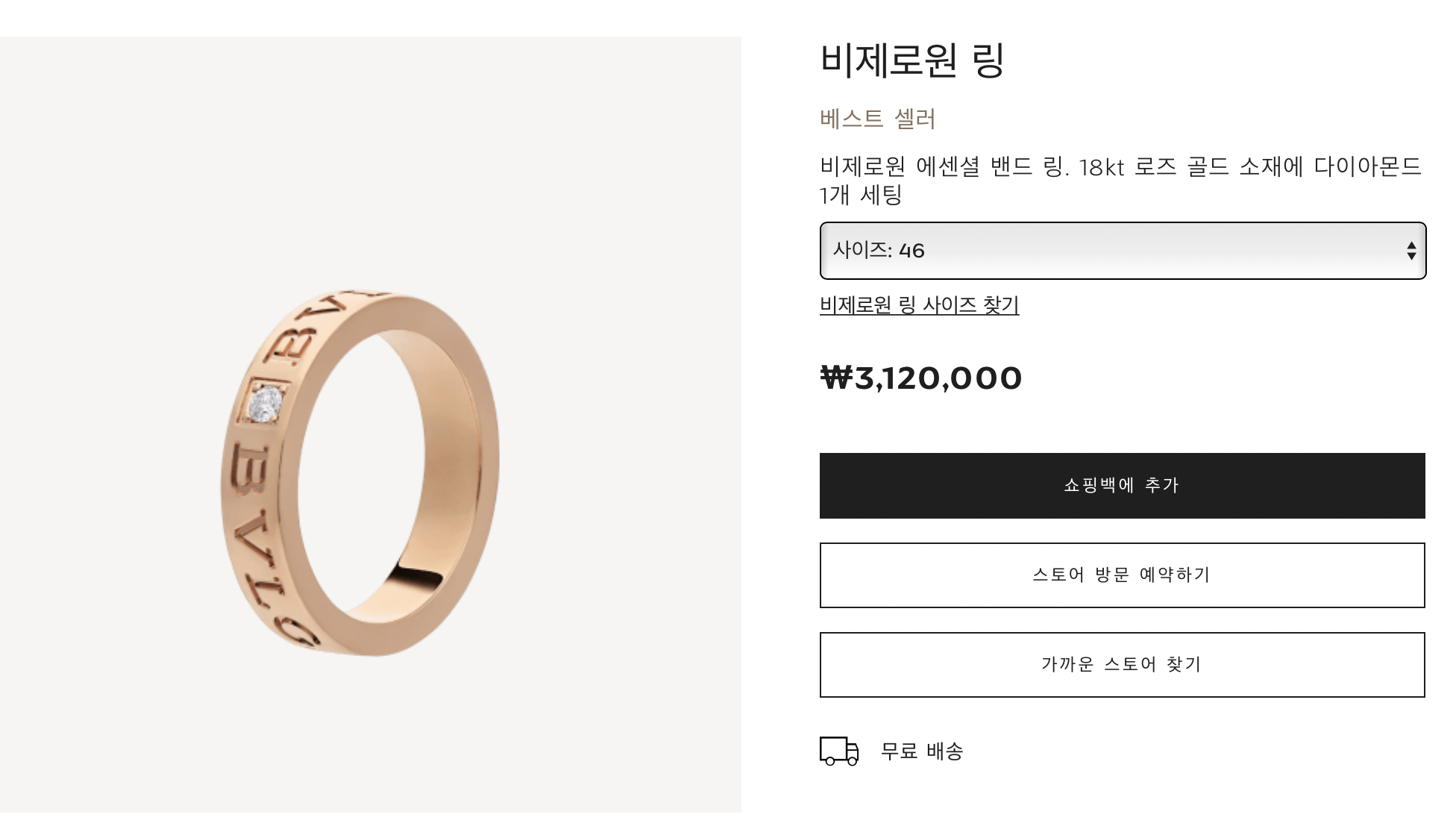Click the 베스트 셀러 label
Image resolution: width=1456 pixels, height=838 pixels.
pos(877,119)
